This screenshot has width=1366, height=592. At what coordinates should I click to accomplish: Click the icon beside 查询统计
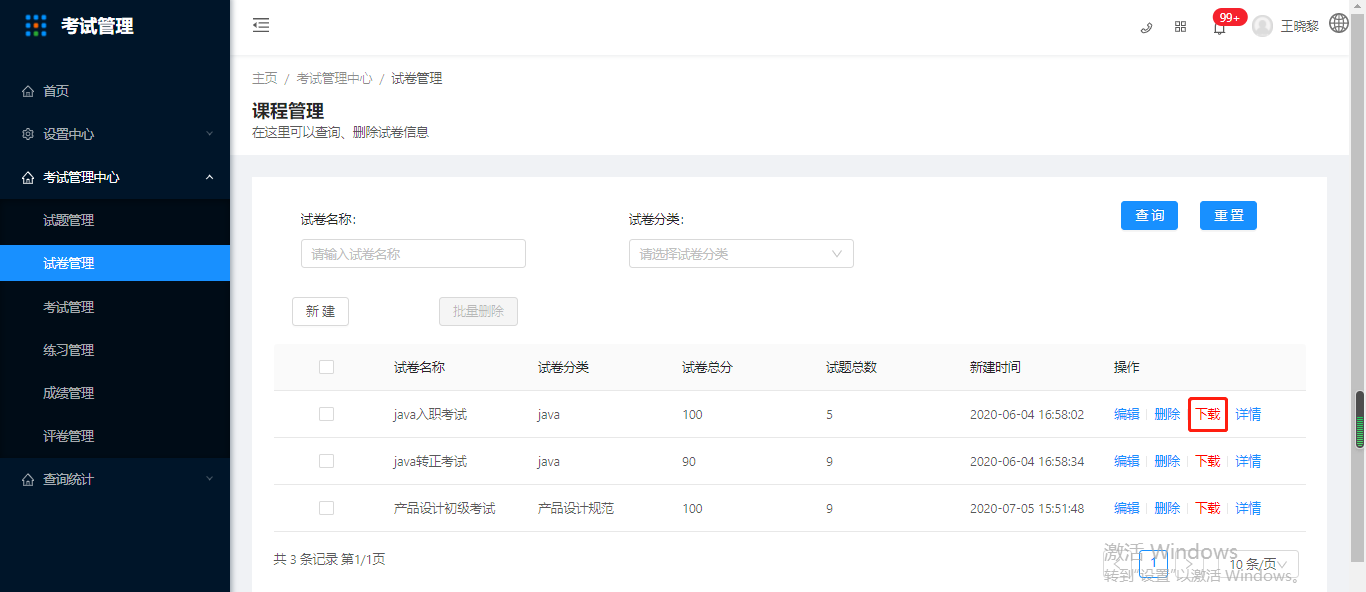(x=28, y=479)
